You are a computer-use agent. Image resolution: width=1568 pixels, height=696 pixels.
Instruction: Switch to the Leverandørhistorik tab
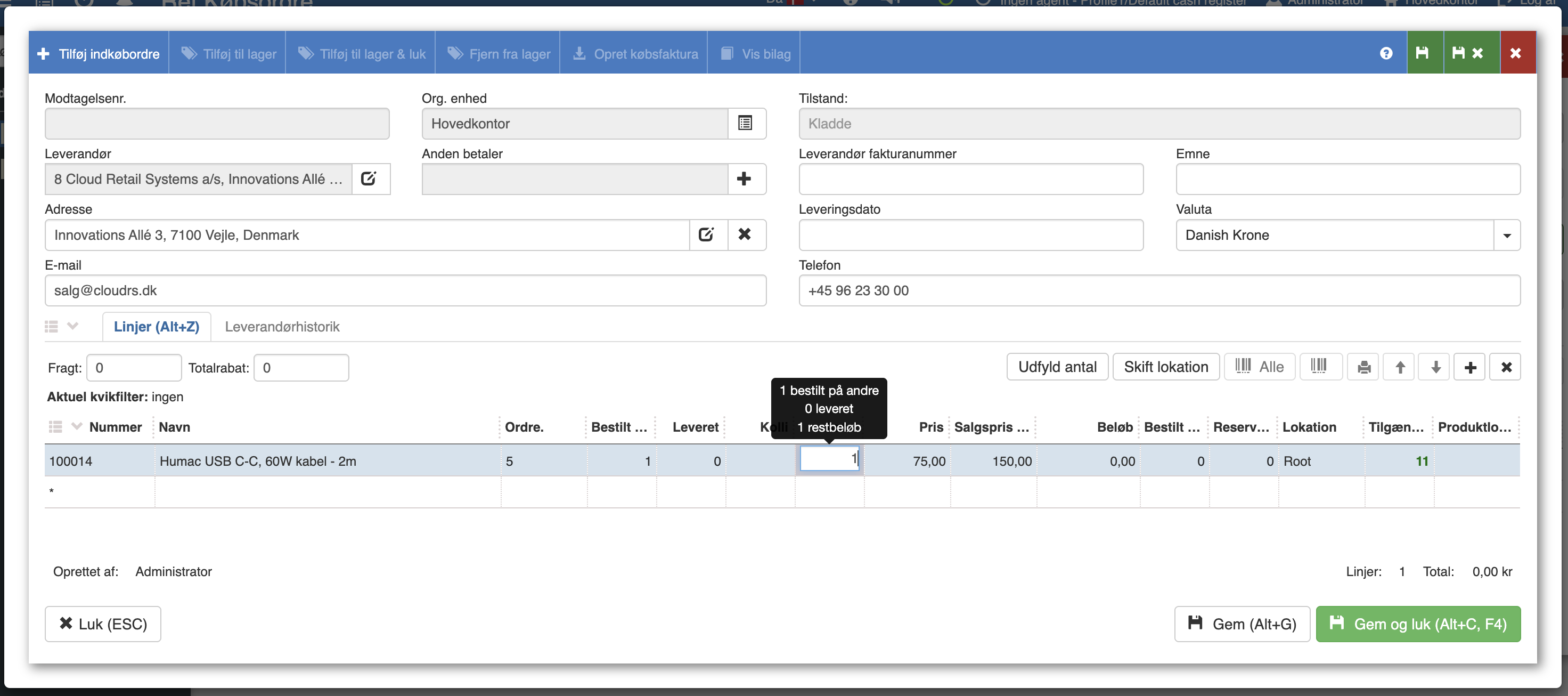282,327
